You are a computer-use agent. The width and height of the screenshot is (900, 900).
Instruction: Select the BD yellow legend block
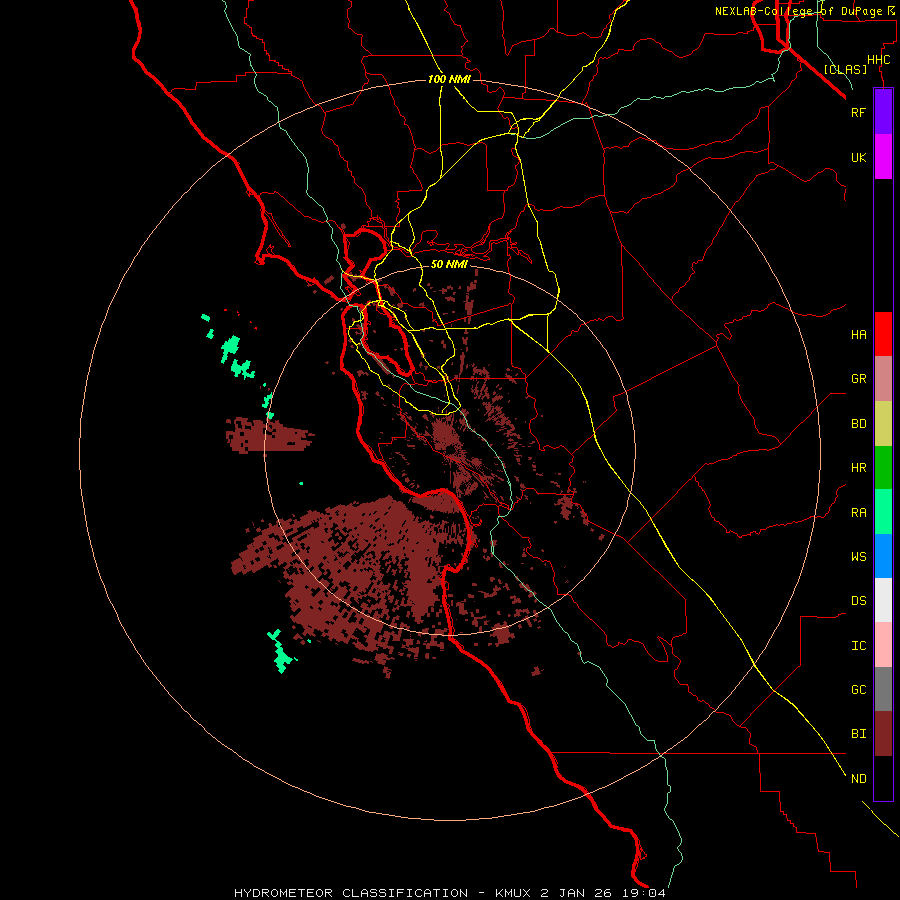[883, 424]
